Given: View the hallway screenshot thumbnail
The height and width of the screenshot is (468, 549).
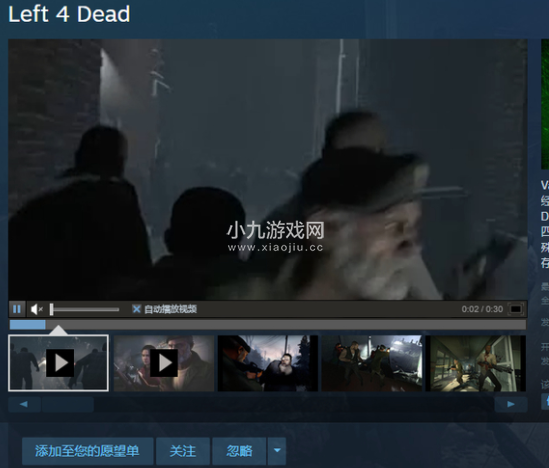Looking at the screenshot, I should (x=476, y=363).
